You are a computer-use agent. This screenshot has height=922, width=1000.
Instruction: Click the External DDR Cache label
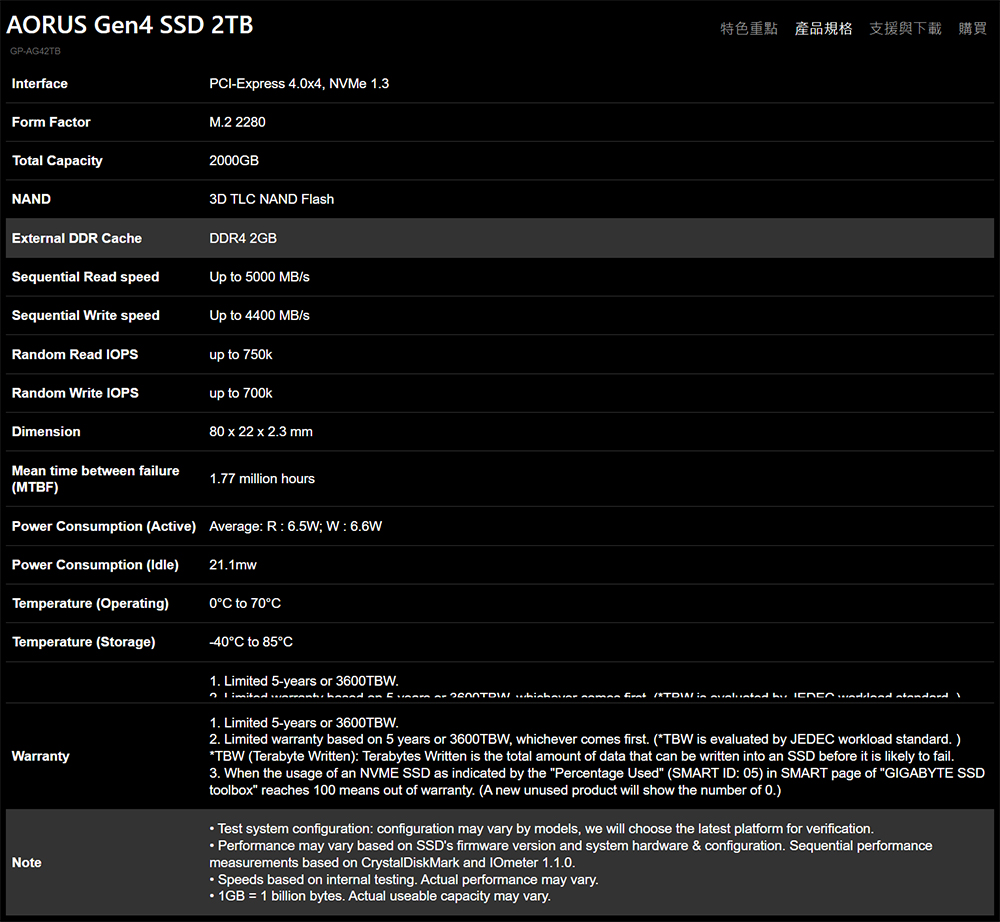pos(77,238)
